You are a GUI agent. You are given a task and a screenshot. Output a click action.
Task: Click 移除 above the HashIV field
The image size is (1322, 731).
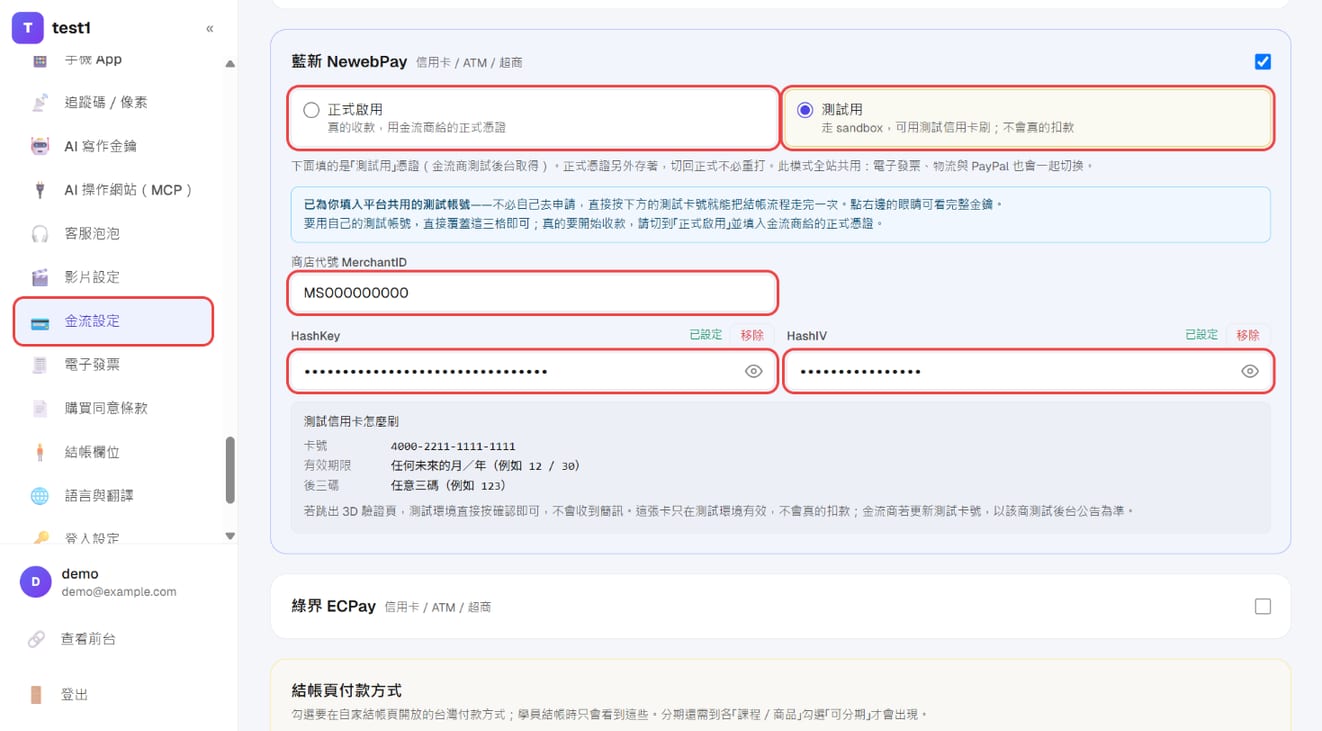[1248, 335]
